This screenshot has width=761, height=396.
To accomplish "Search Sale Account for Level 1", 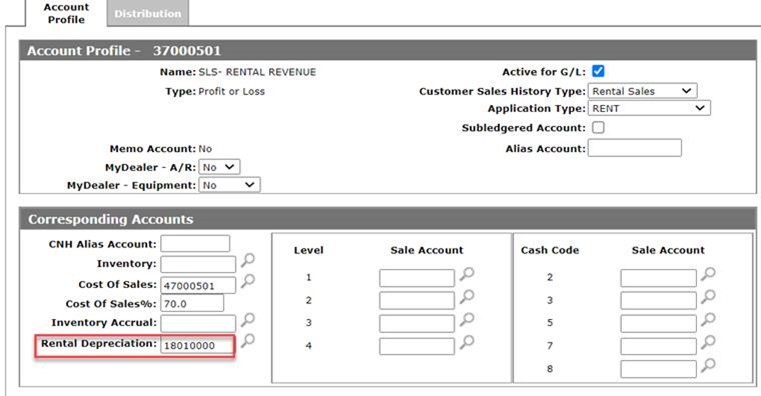I will (467, 274).
